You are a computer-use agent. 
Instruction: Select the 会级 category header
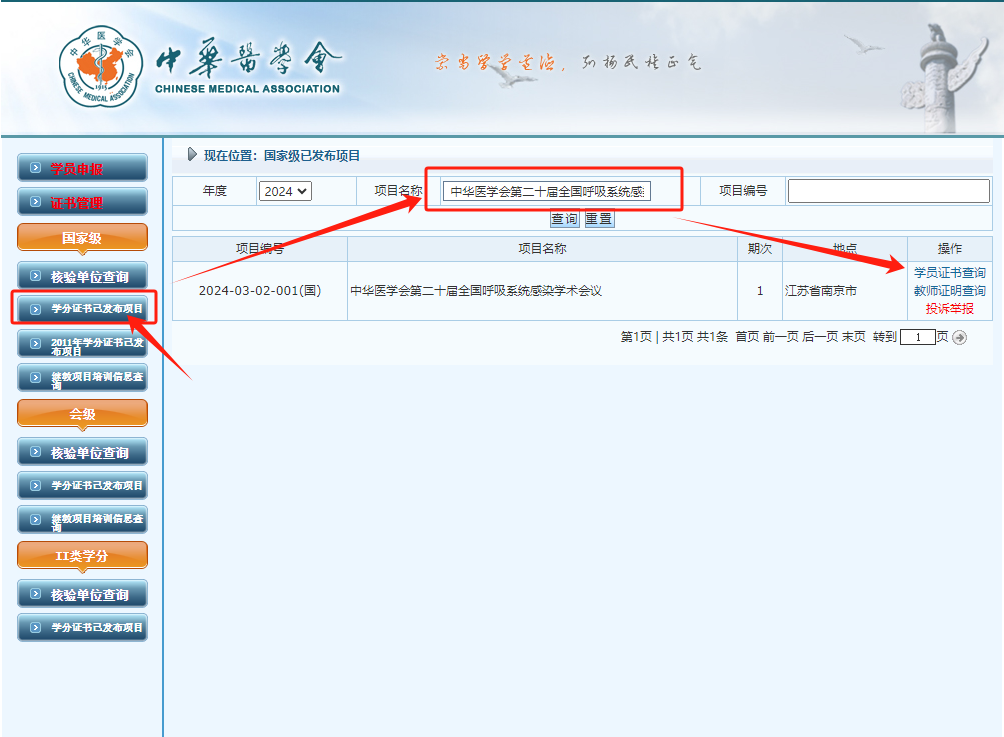point(81,413)
